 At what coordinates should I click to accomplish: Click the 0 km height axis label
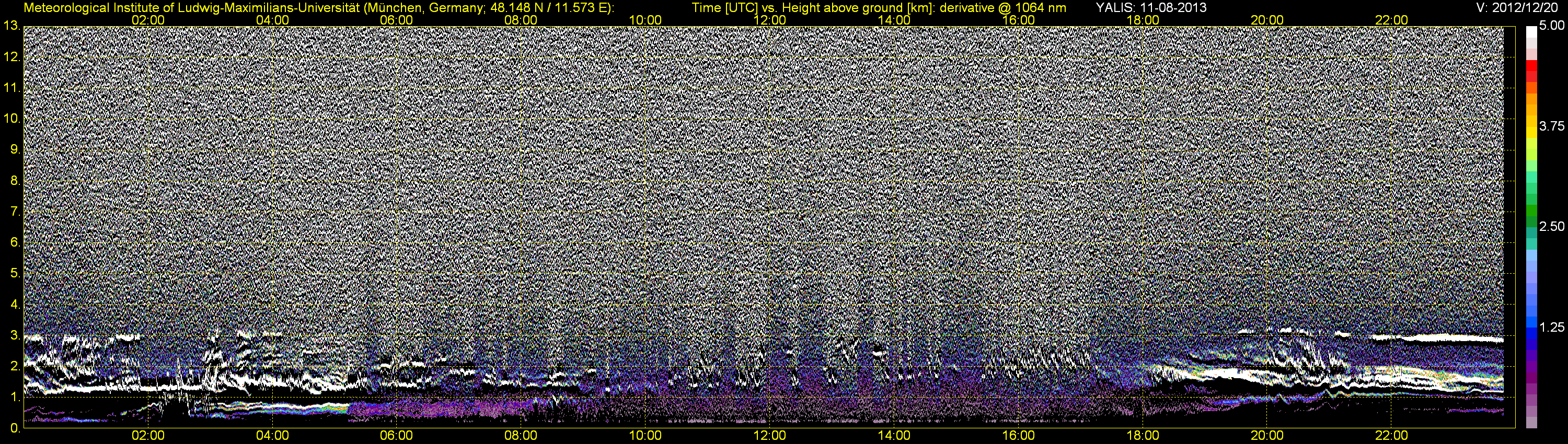tap(15, 428)
